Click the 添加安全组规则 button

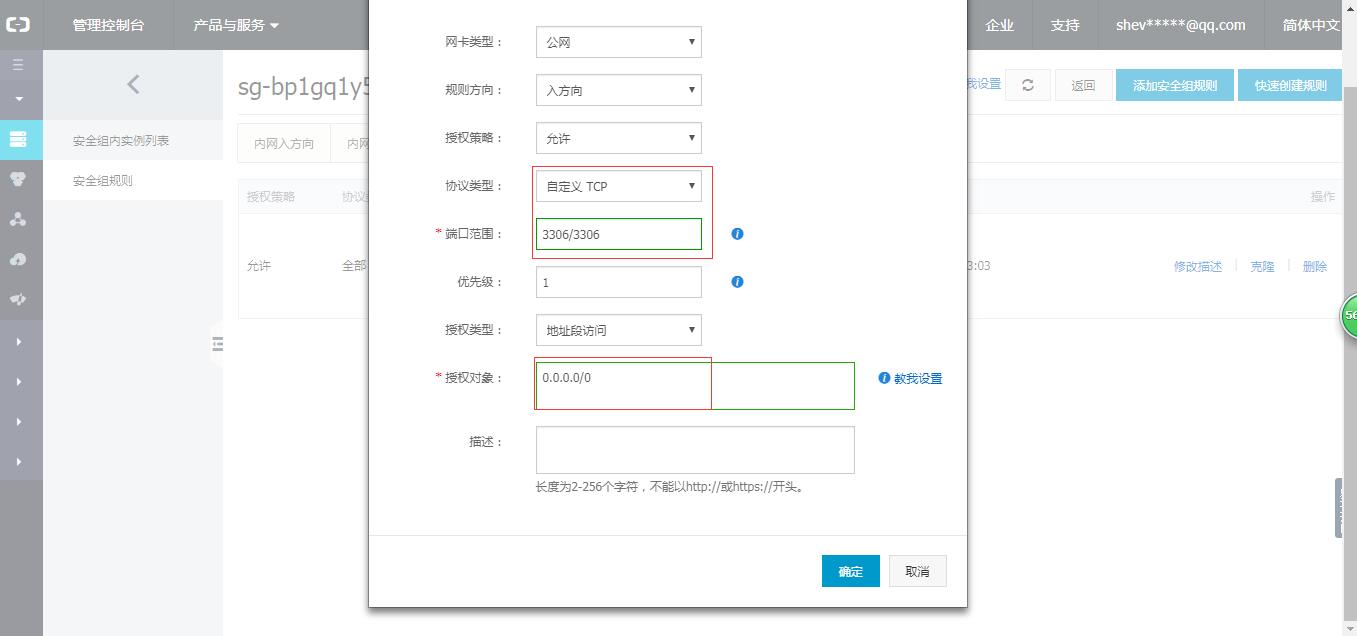(1175, 85)
